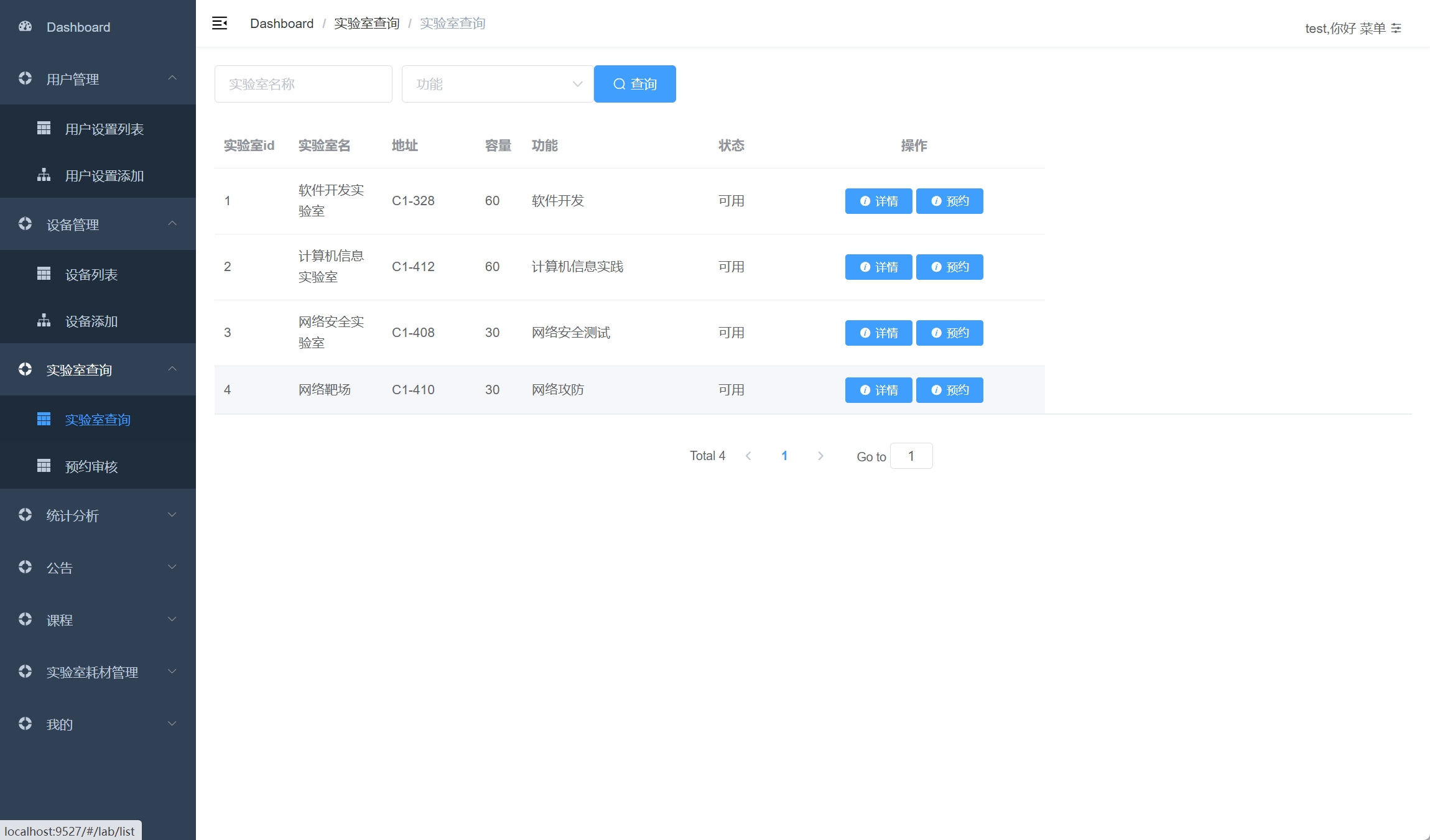Open the 实验室查询 submenu item
The width and height of the screenshot is (1430, 840).
[x=98, y=420]
